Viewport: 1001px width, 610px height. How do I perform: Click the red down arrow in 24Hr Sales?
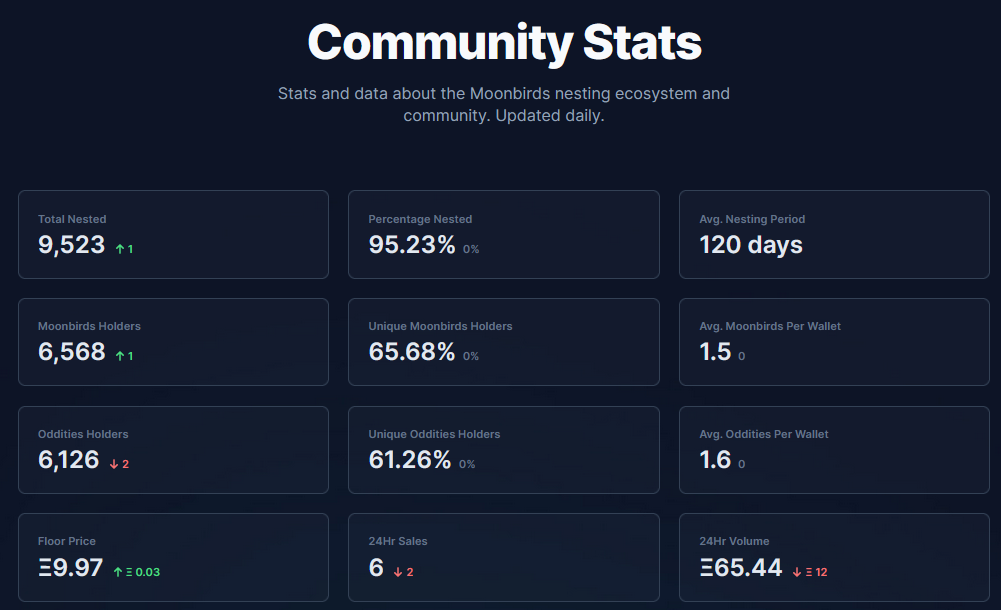click(398, 572)
